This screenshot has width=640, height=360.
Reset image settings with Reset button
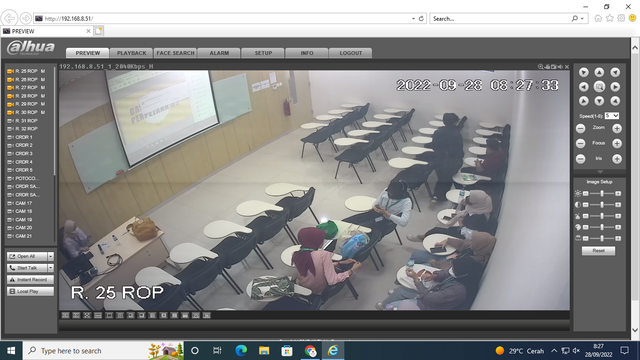[x=598, y=251]
